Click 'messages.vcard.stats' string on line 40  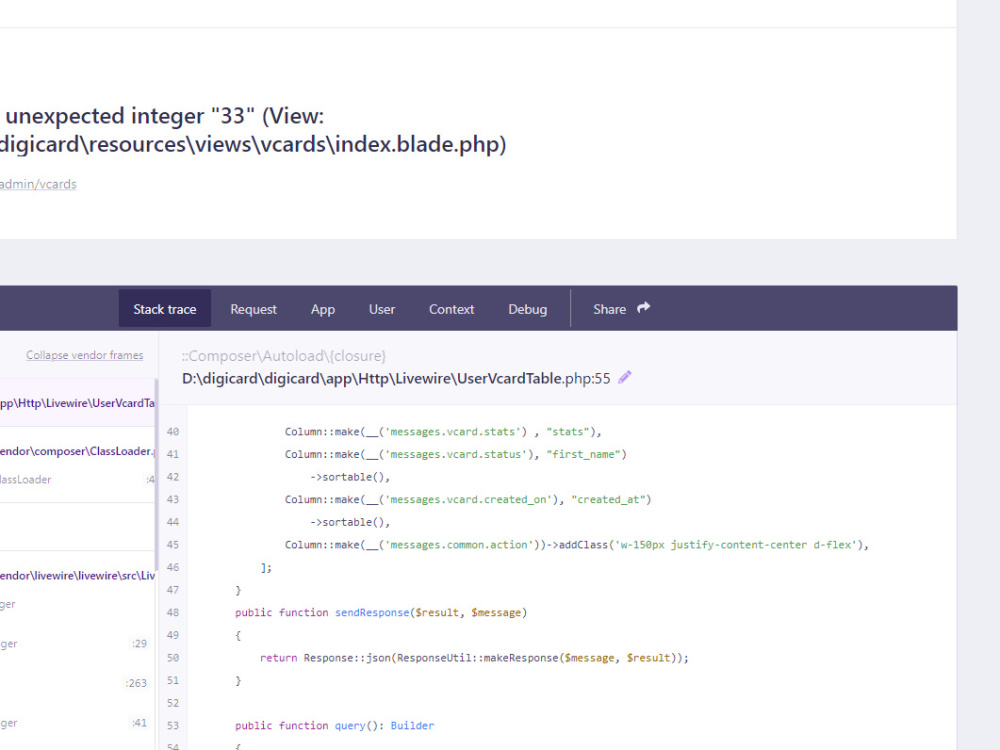point(456,432)
